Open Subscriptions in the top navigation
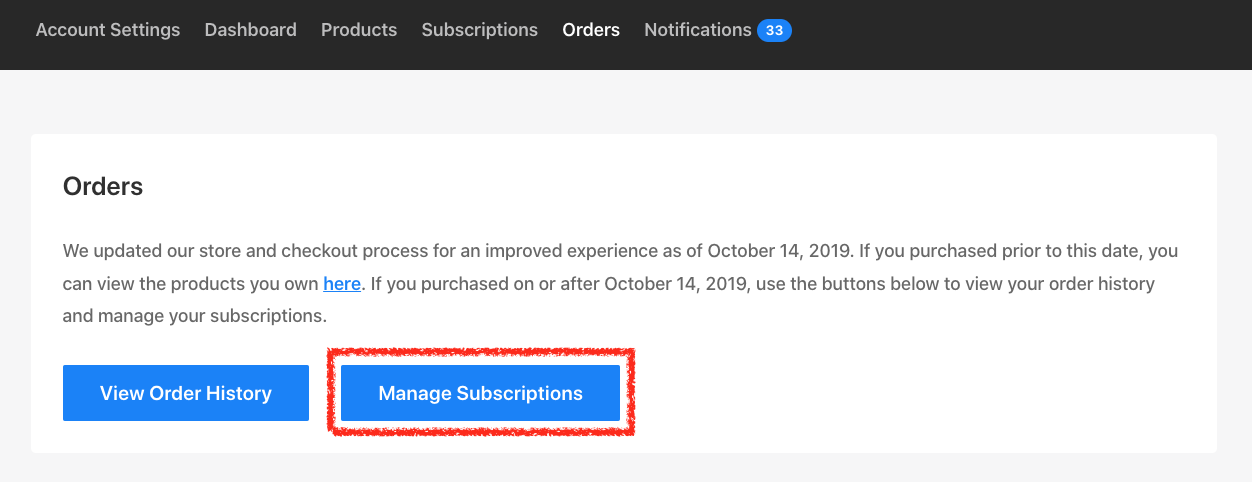The width and height of the screenshot is (1252, 482). [x=479, y=30]
